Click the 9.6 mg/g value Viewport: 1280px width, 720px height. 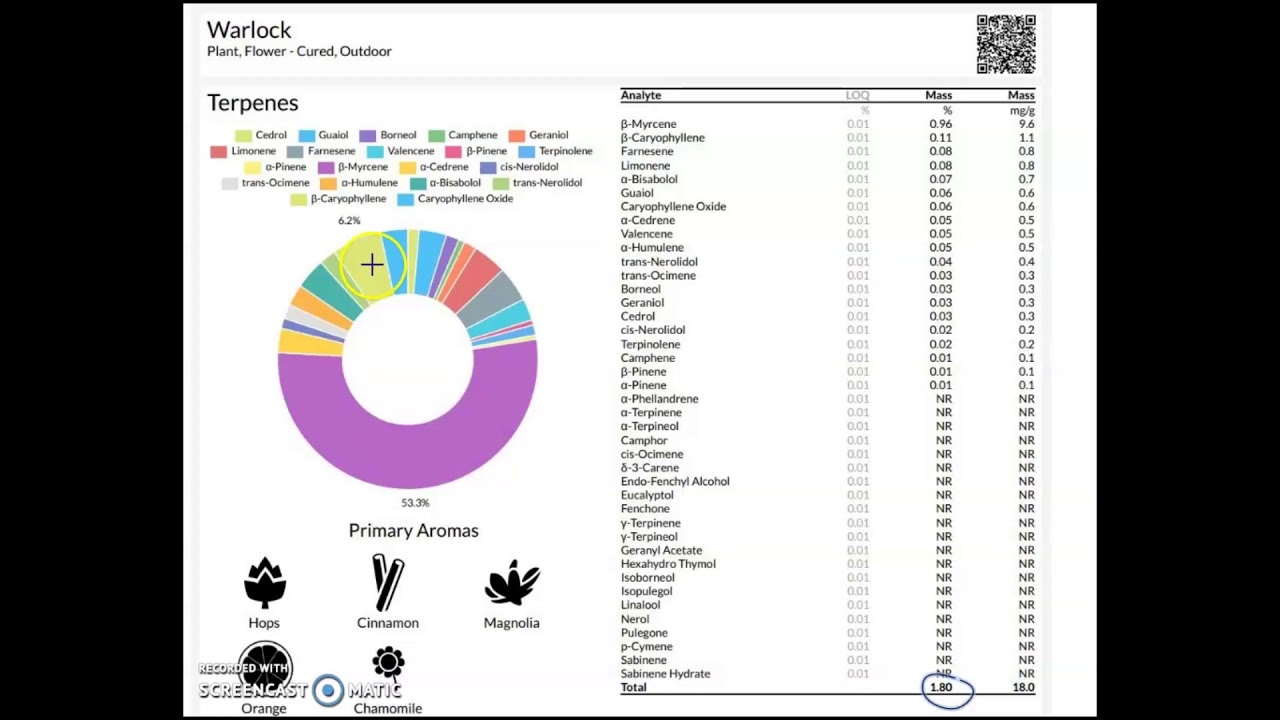click(x=1027, y=124)
